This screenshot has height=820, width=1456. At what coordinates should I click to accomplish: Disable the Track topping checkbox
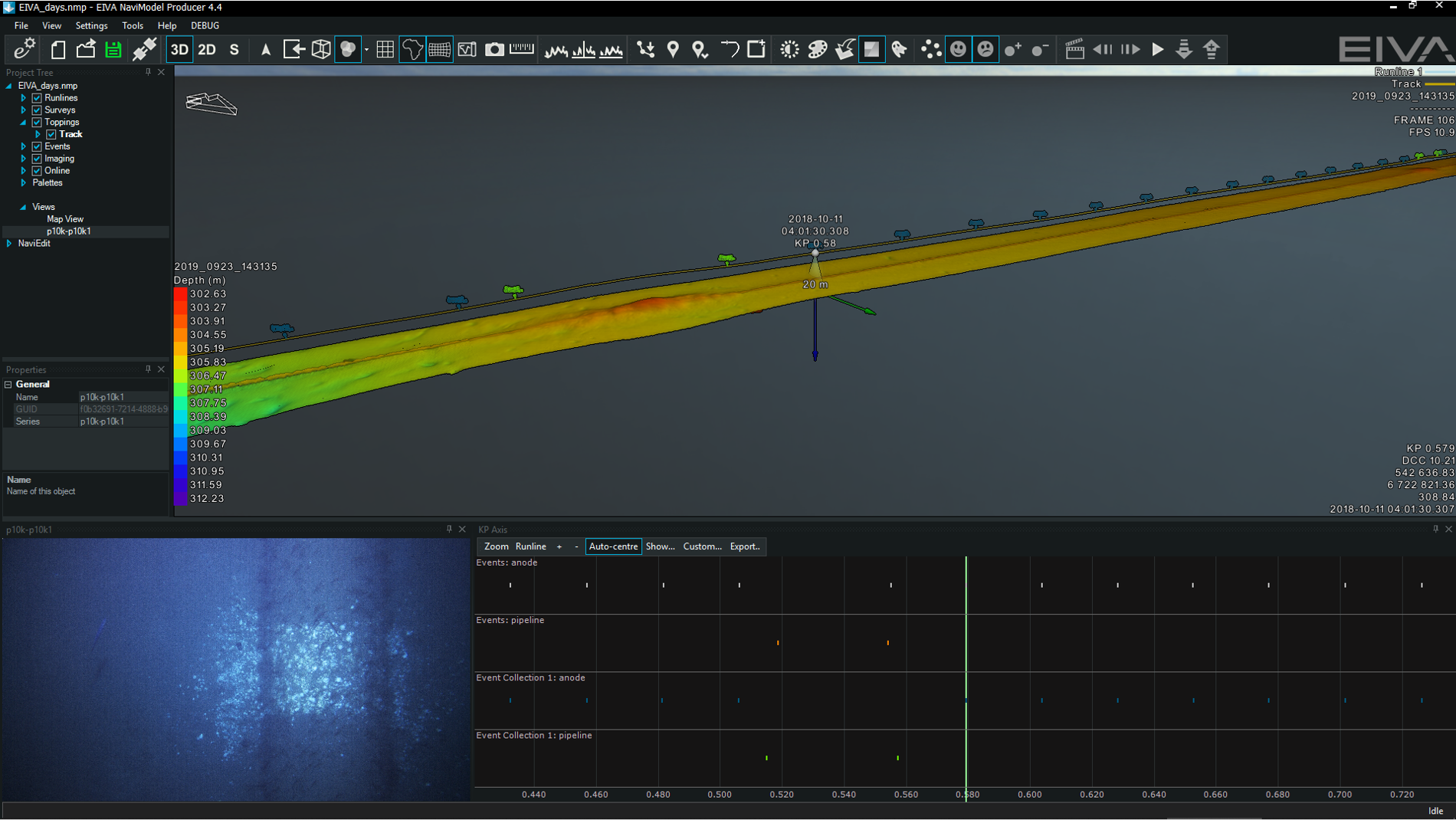tap(51, 133)
